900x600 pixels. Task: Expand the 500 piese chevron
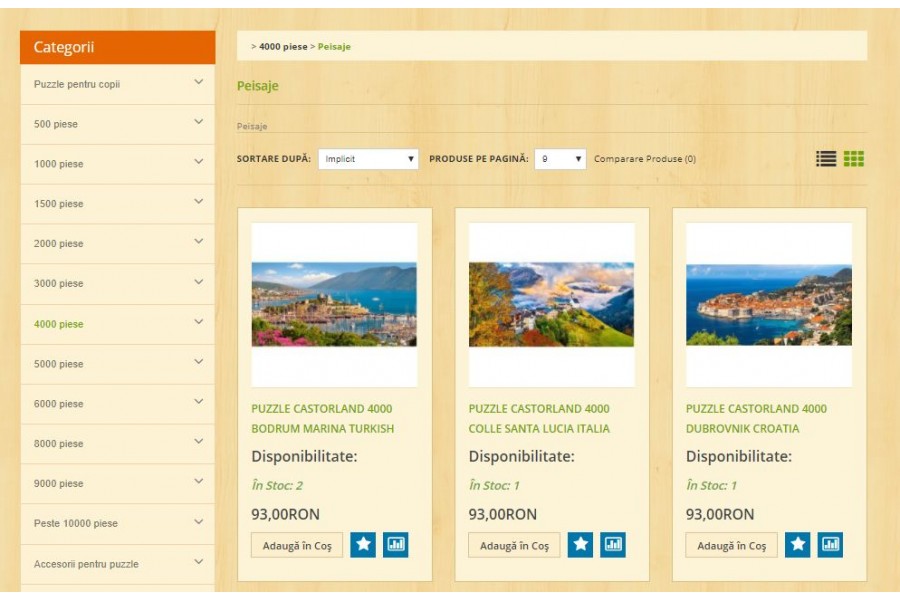(199, 122)
